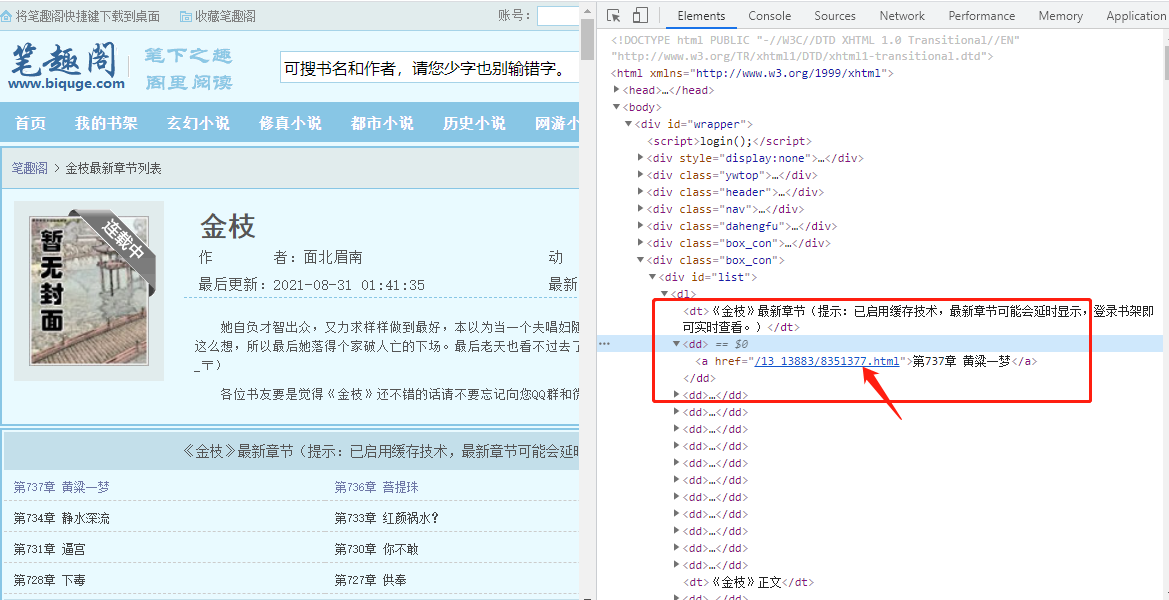This screenshot has width=1169, height=600.
Task: Open the 历史小说 category
Action: 474,123
